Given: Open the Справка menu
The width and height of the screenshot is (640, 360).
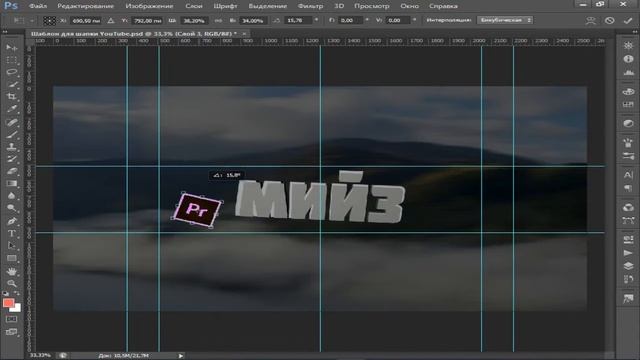Looking at the screenshot, I should tap(443, 6).
